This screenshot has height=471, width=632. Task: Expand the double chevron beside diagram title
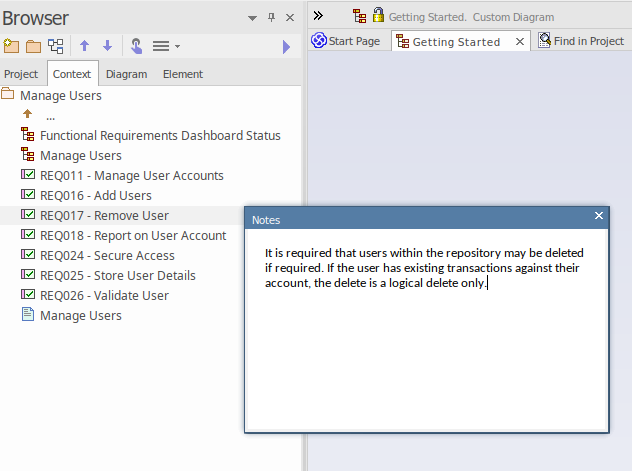click(319, 15)
